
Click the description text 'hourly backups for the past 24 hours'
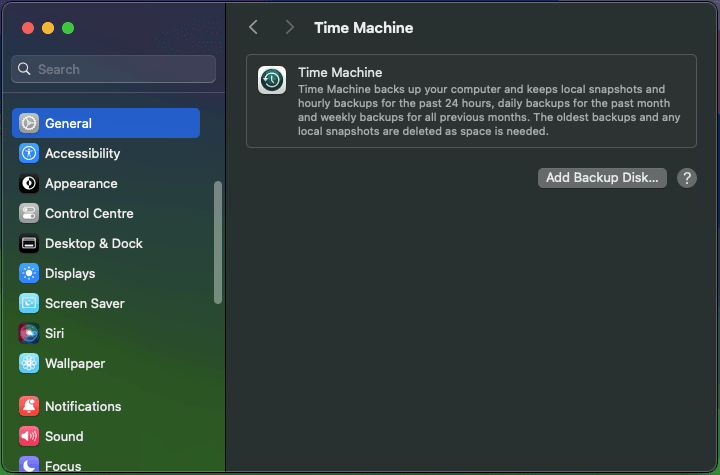(396, 103)
